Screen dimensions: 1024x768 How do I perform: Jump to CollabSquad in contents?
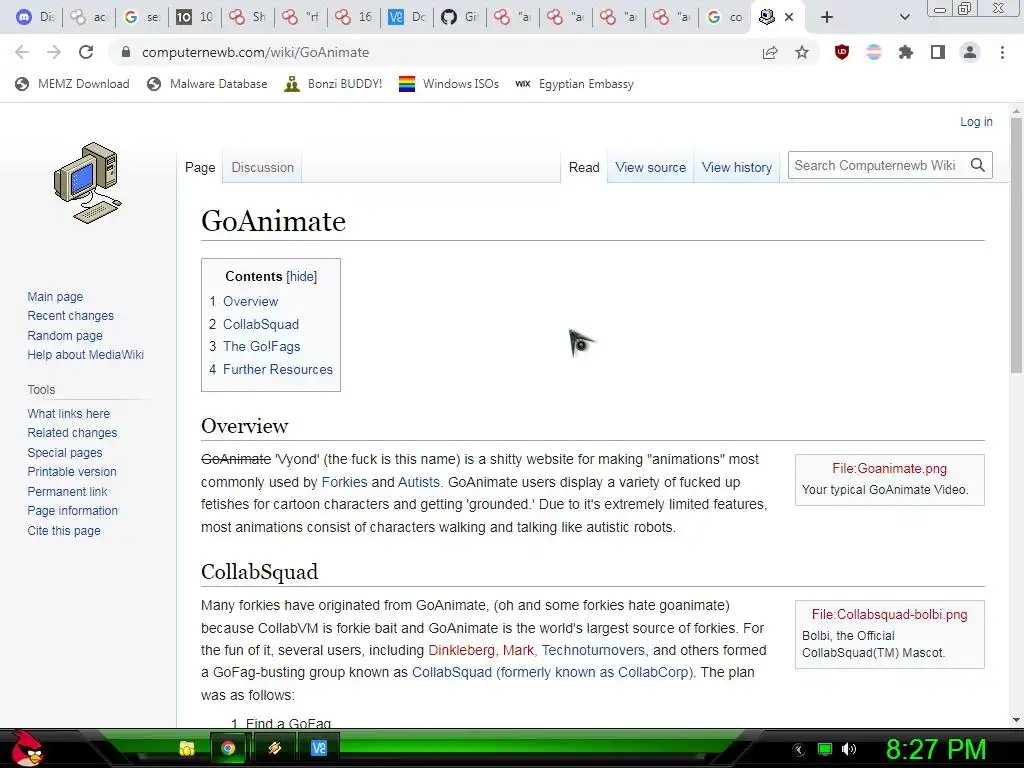click(261, 324)
